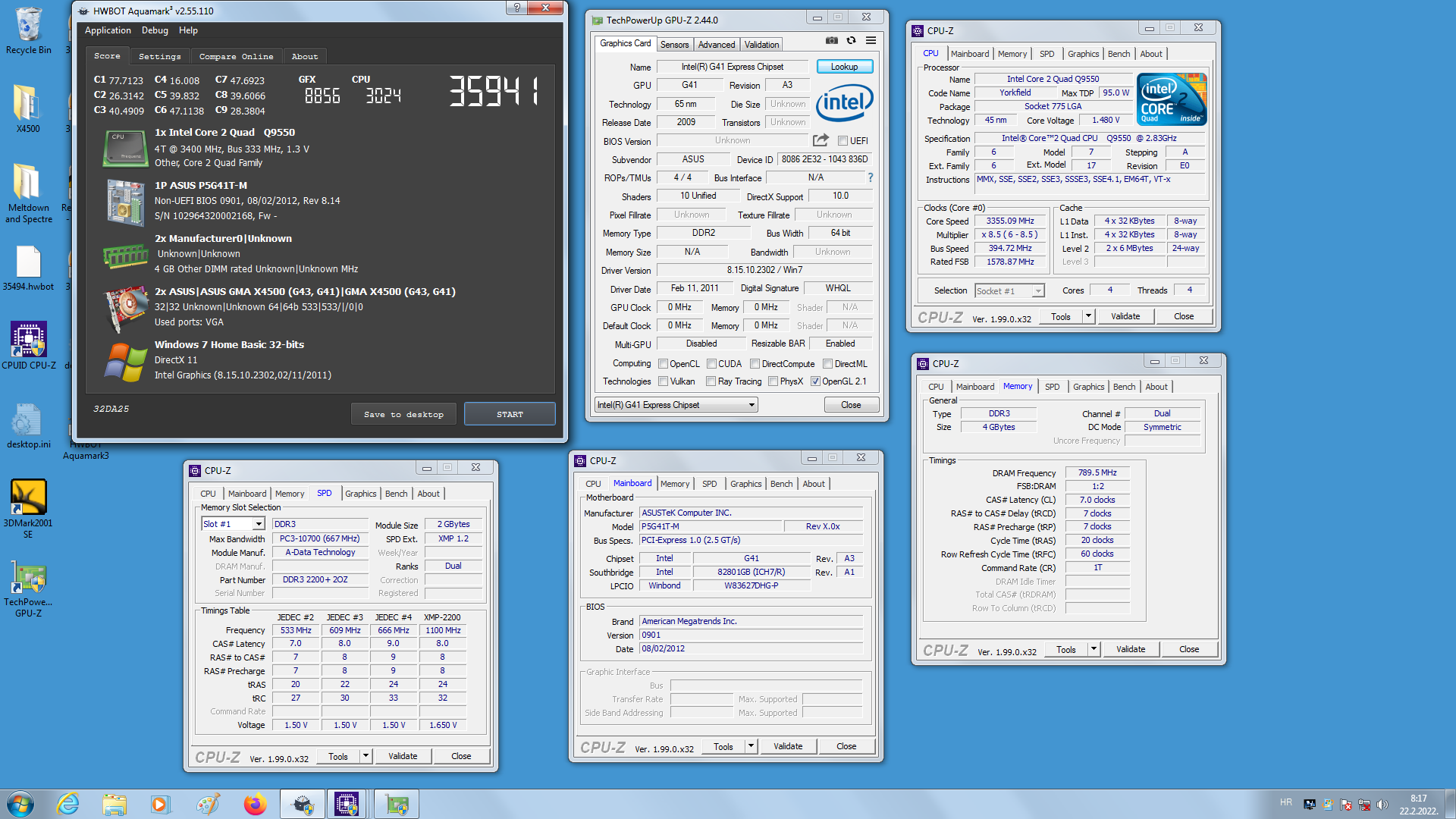The width and height of the screenshot is (1456, 819).
Task: Click the Intel Core 2 Quad badge
Action: pos(1171,99)
